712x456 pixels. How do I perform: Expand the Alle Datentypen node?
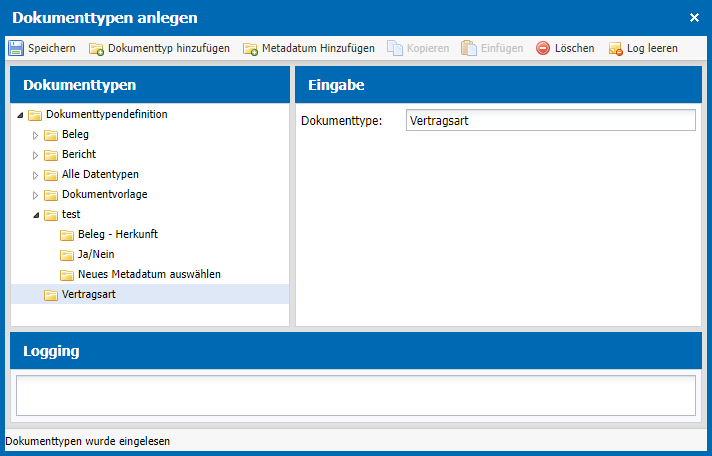pyautogui.click(x=35, y=175)
